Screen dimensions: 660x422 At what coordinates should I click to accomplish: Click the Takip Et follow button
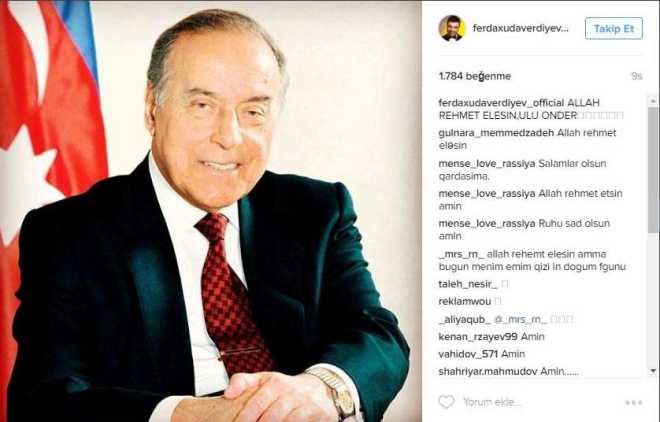pyautogui.click(x=614, y=29)
